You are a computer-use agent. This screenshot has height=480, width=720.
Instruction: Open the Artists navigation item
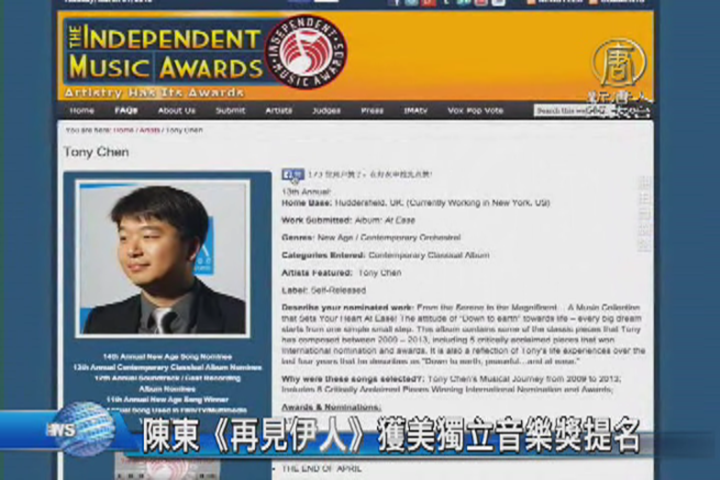pos(279,110)
